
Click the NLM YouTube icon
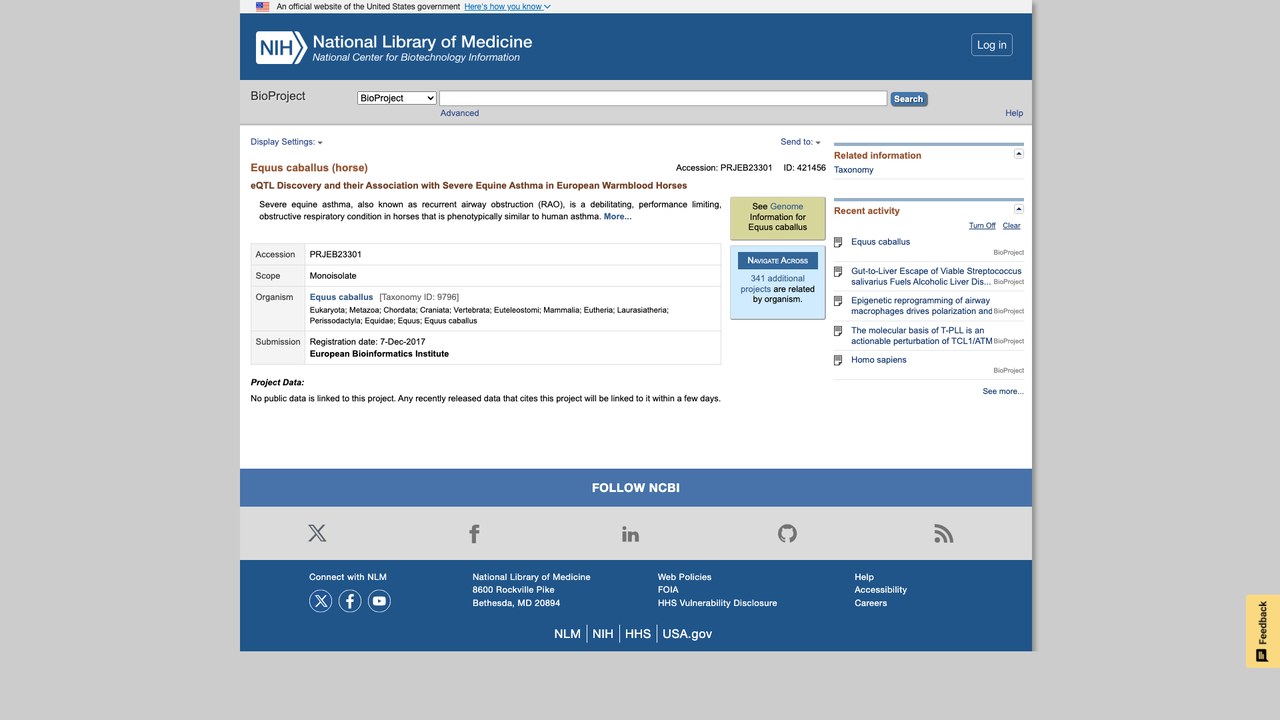pos(379,601)
